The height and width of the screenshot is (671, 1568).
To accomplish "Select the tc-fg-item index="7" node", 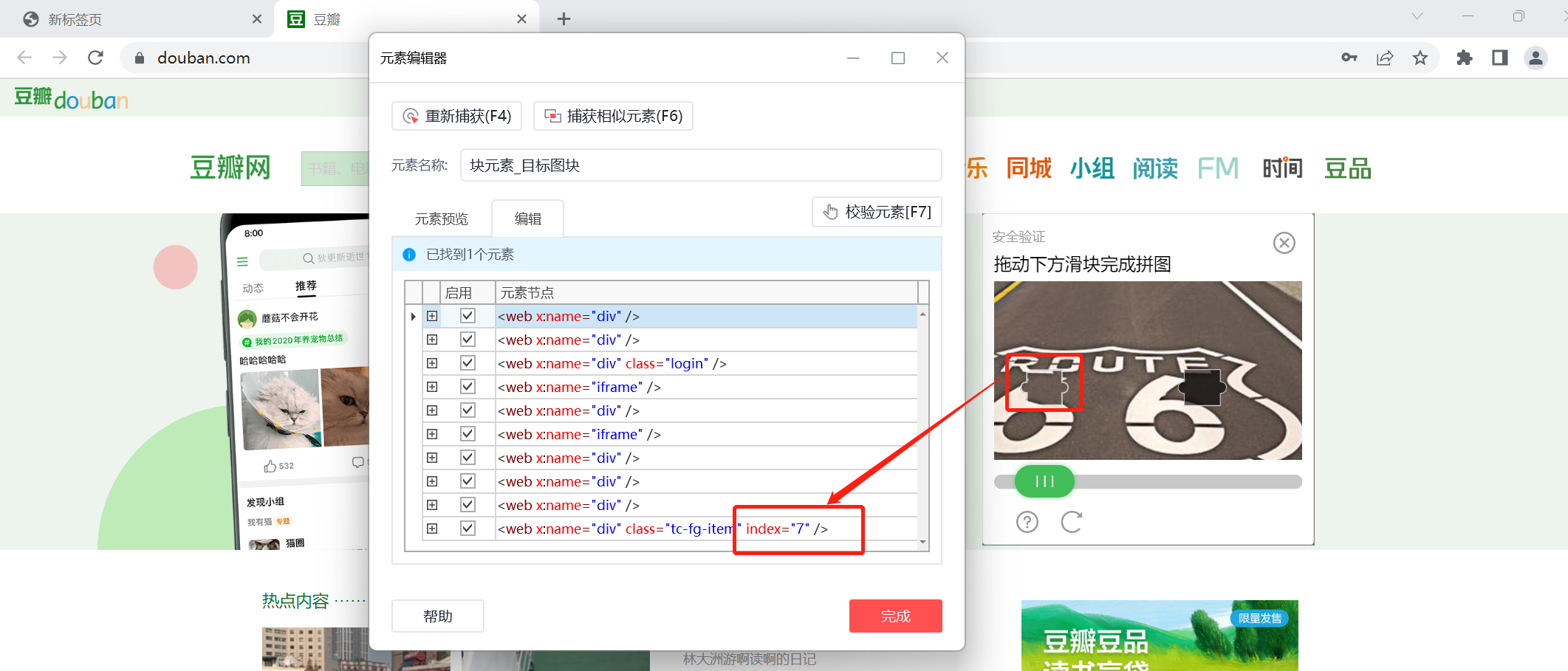I will click(x=663, y=529).
